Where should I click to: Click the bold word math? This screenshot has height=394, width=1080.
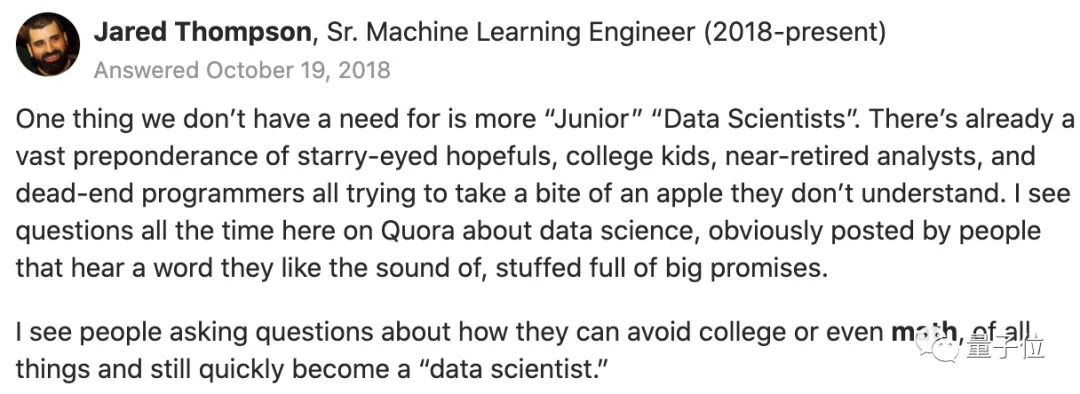coord(926,333)
